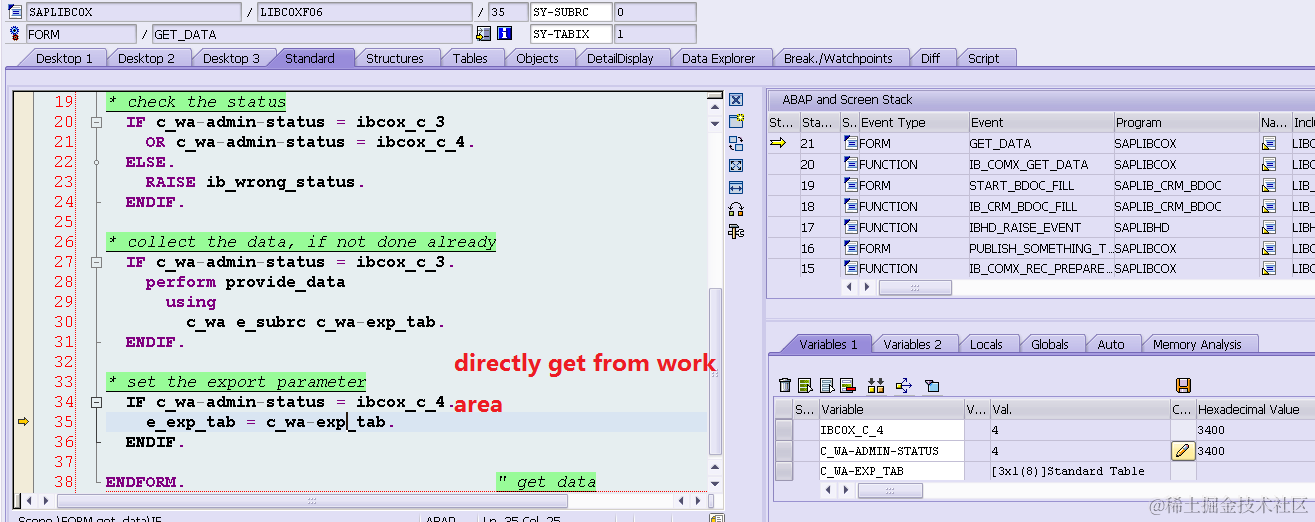This screenshot has width=1315, height=522.
Task: Click event type icon in IBHD_RAISE_EVENT row
Action: click(851, 227)
